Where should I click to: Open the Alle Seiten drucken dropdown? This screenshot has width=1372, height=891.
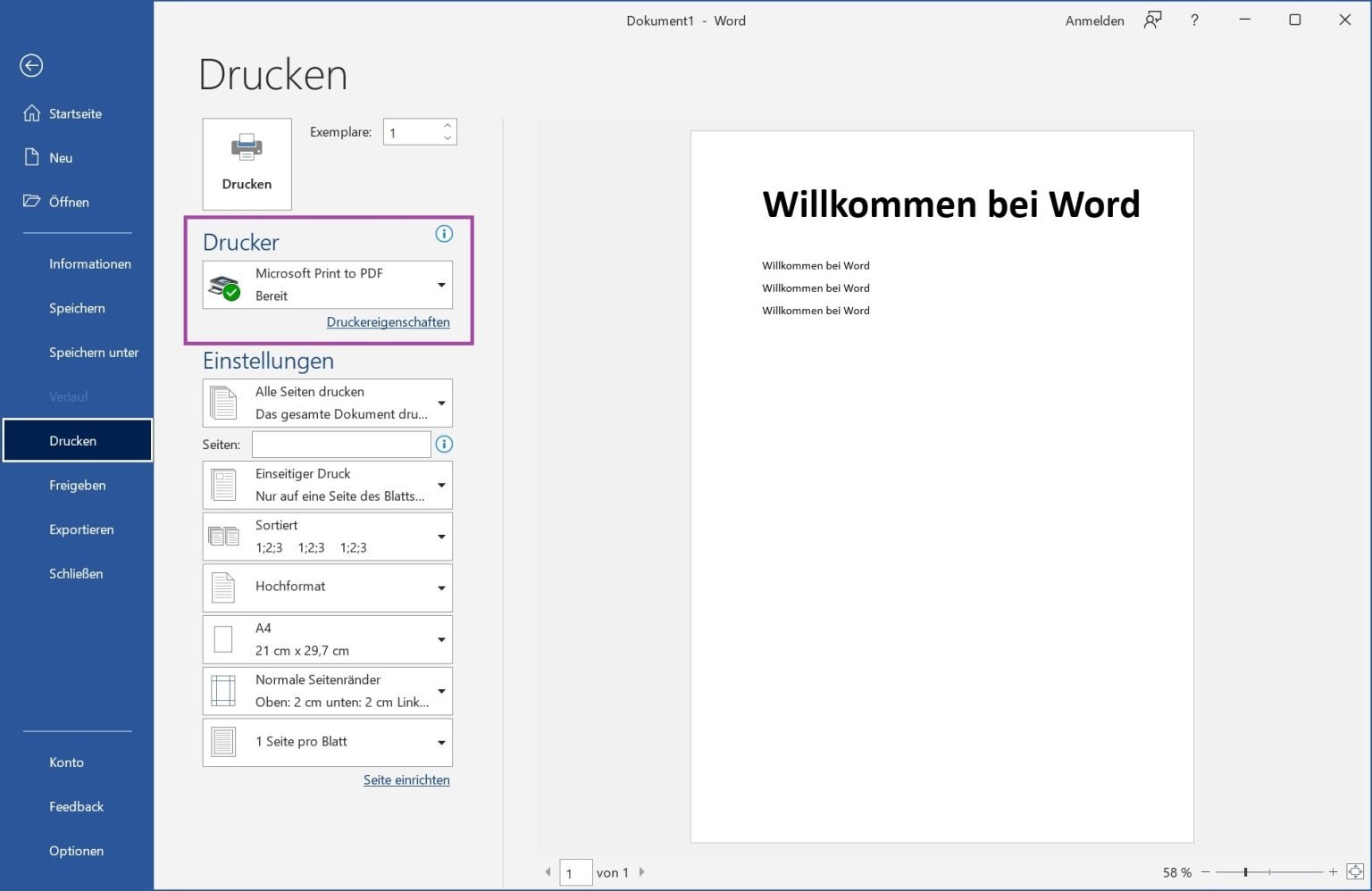pyautogui.click(x=328, y=403)
